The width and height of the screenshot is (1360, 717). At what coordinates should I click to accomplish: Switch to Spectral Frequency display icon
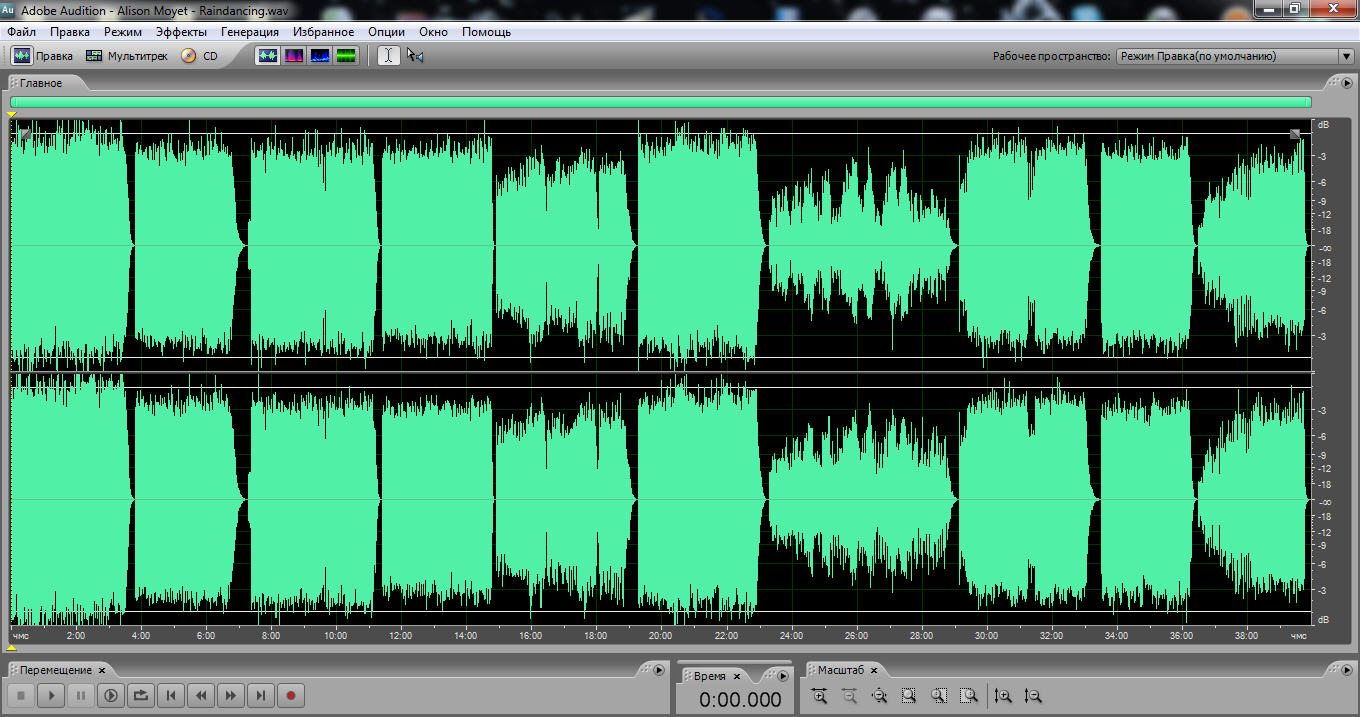294,56
